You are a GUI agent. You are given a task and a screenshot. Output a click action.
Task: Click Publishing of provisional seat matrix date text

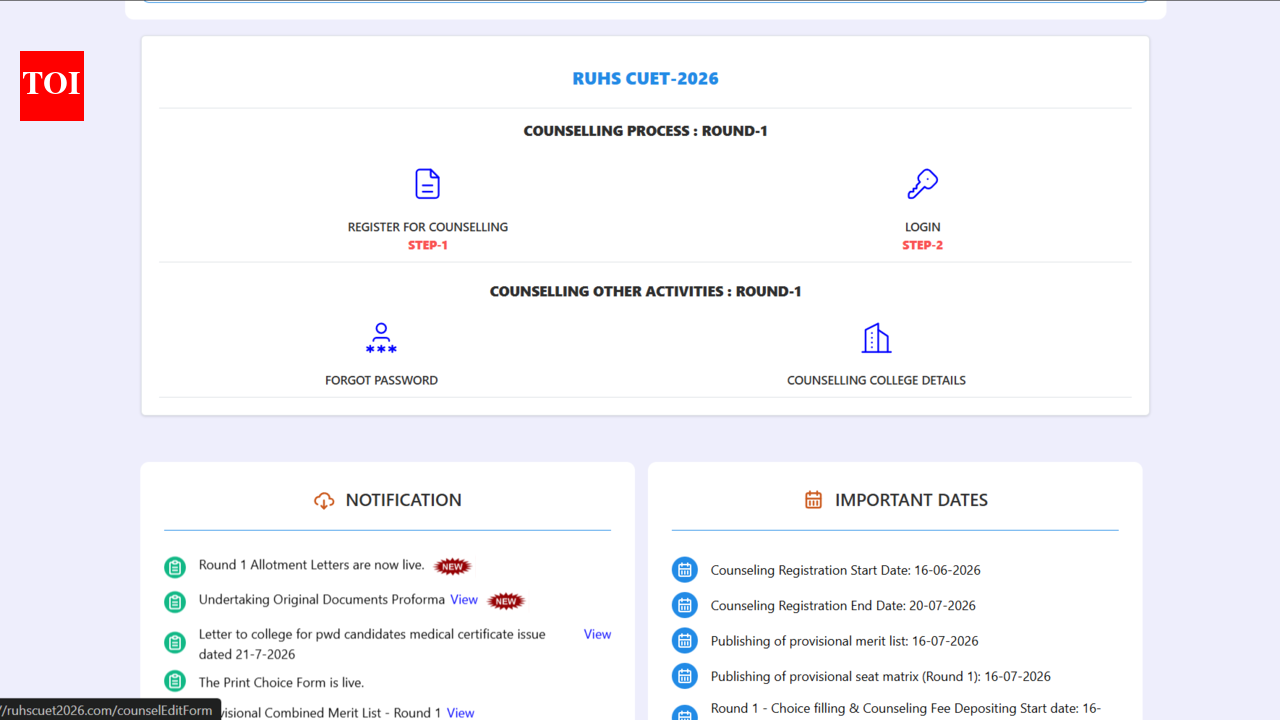pyautogui.click(x=881, y=676)
